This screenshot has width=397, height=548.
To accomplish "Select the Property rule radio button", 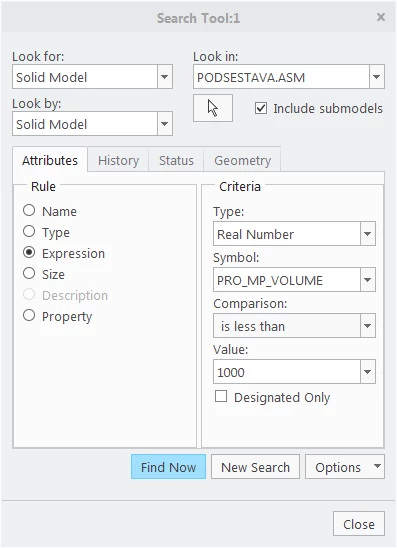I will [x=29, y=315].
